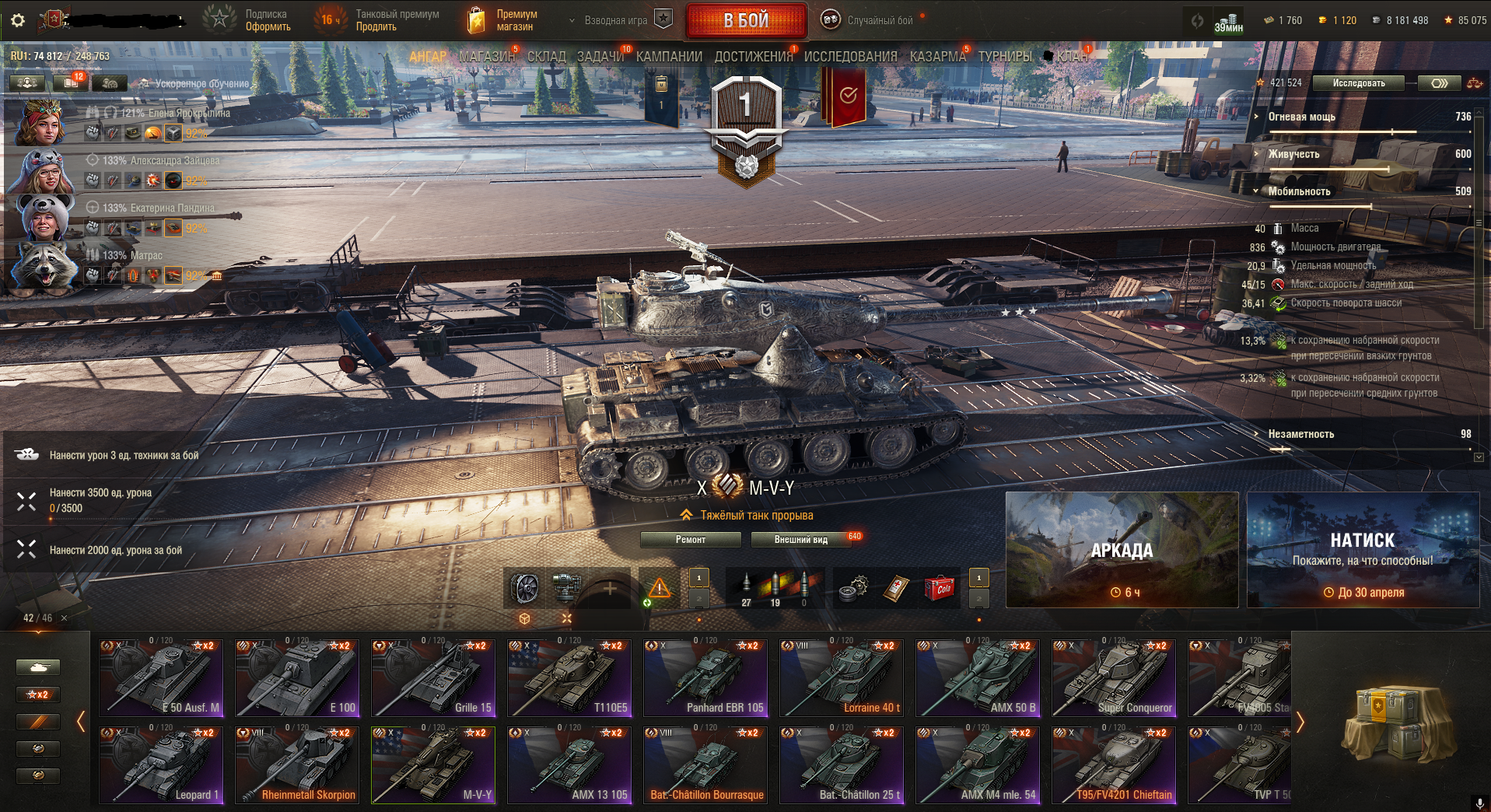The height and width of the screenshot is (812, 1491).
Task: Select the ventilation equipment slot
Action: (x=525, y=588)
